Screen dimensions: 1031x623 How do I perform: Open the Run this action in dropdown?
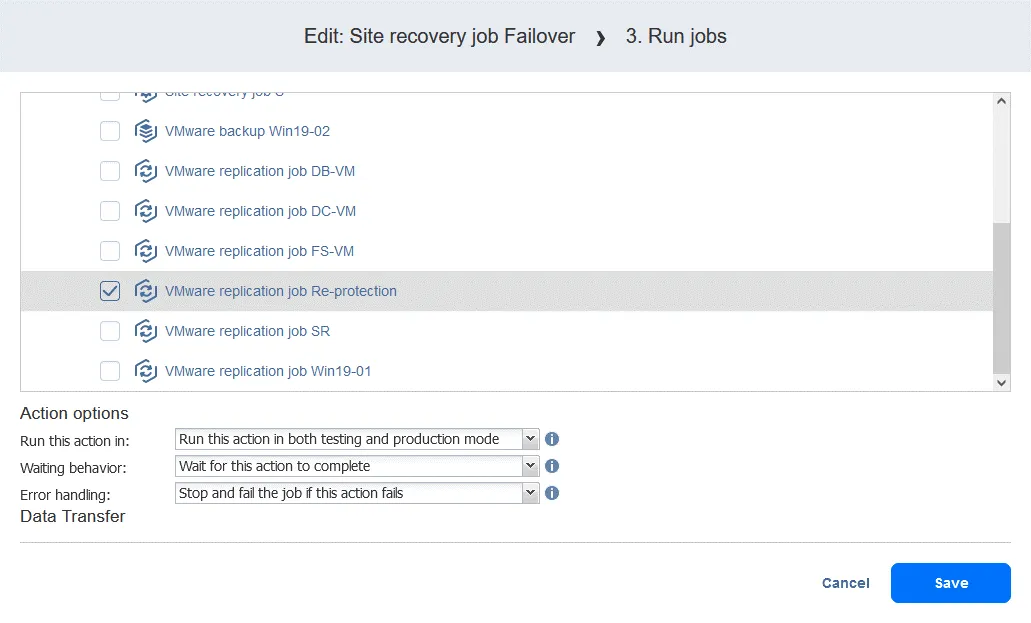coord(530,438)
